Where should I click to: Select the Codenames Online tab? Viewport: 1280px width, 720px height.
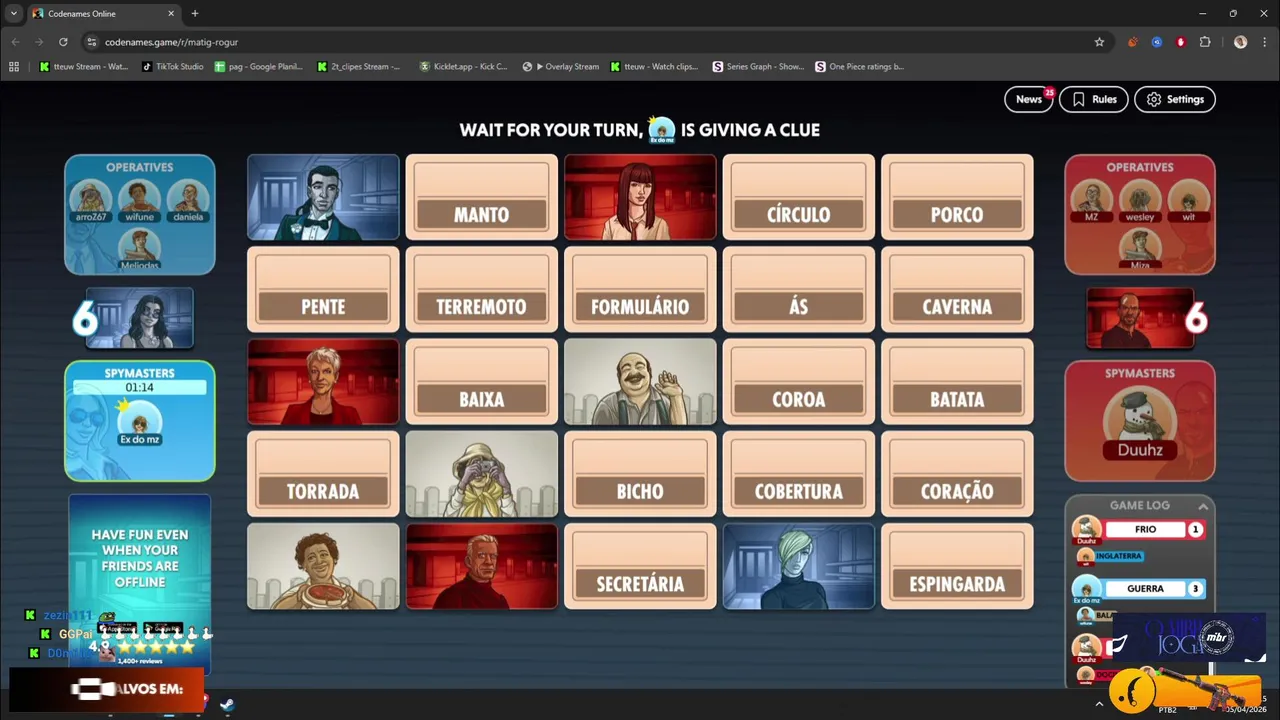[x=103, y=13]
